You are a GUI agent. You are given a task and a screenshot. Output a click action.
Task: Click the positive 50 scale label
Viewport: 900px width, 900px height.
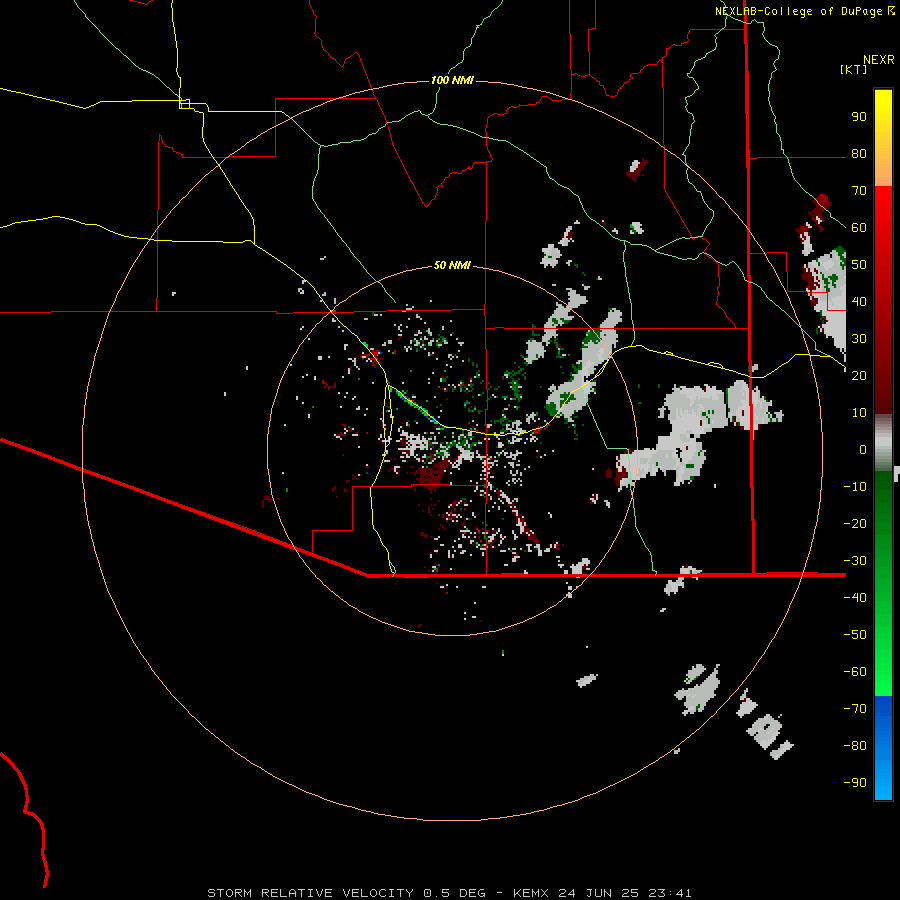tap(859, 265)
